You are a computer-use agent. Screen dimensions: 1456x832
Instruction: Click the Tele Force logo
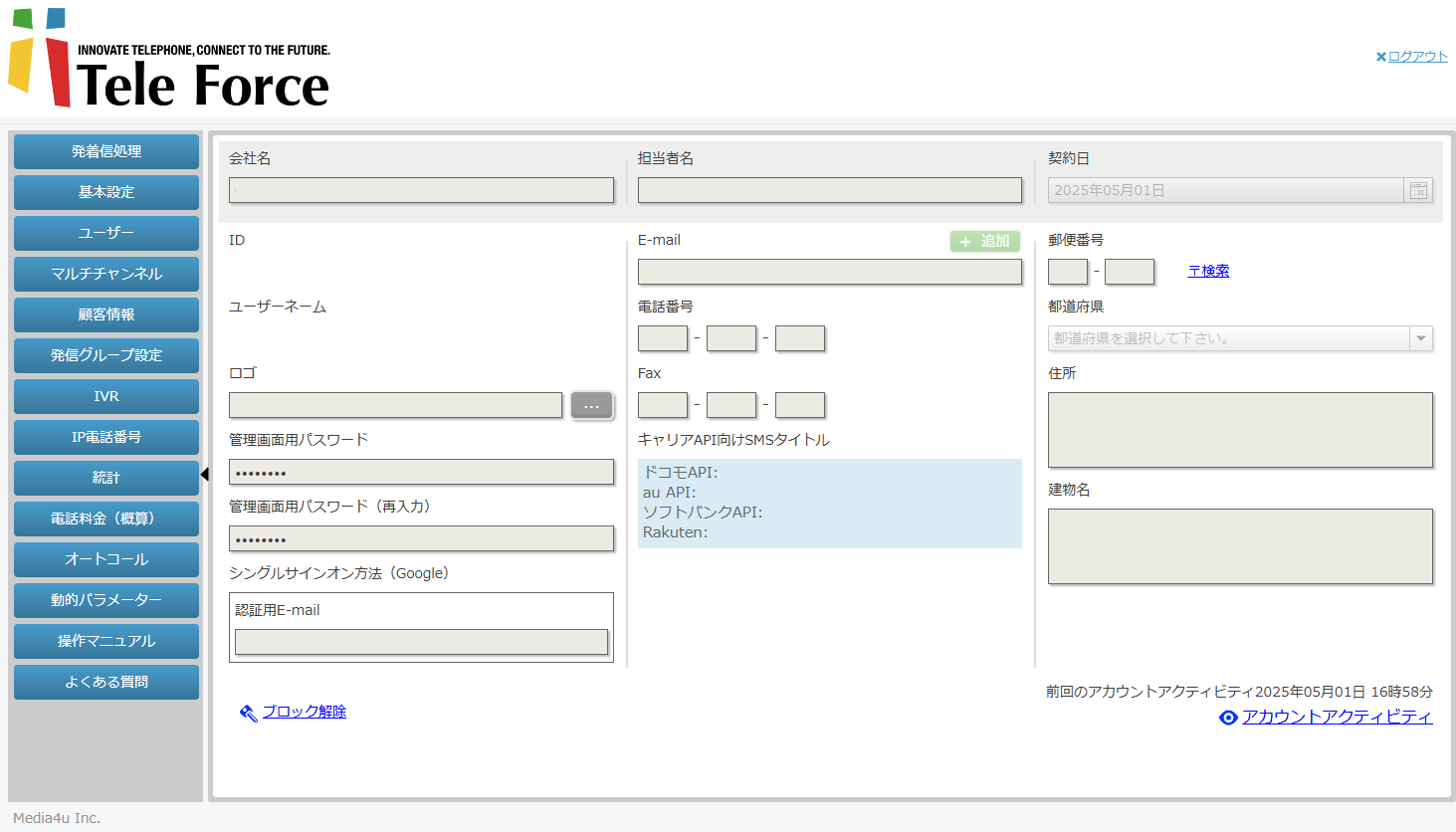pos(169,60)
